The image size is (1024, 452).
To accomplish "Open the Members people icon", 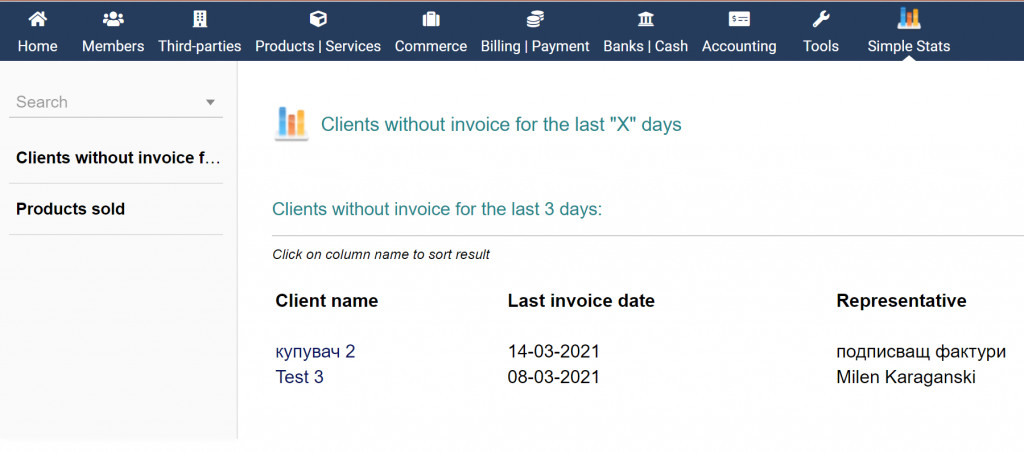I will pos(113,19).
